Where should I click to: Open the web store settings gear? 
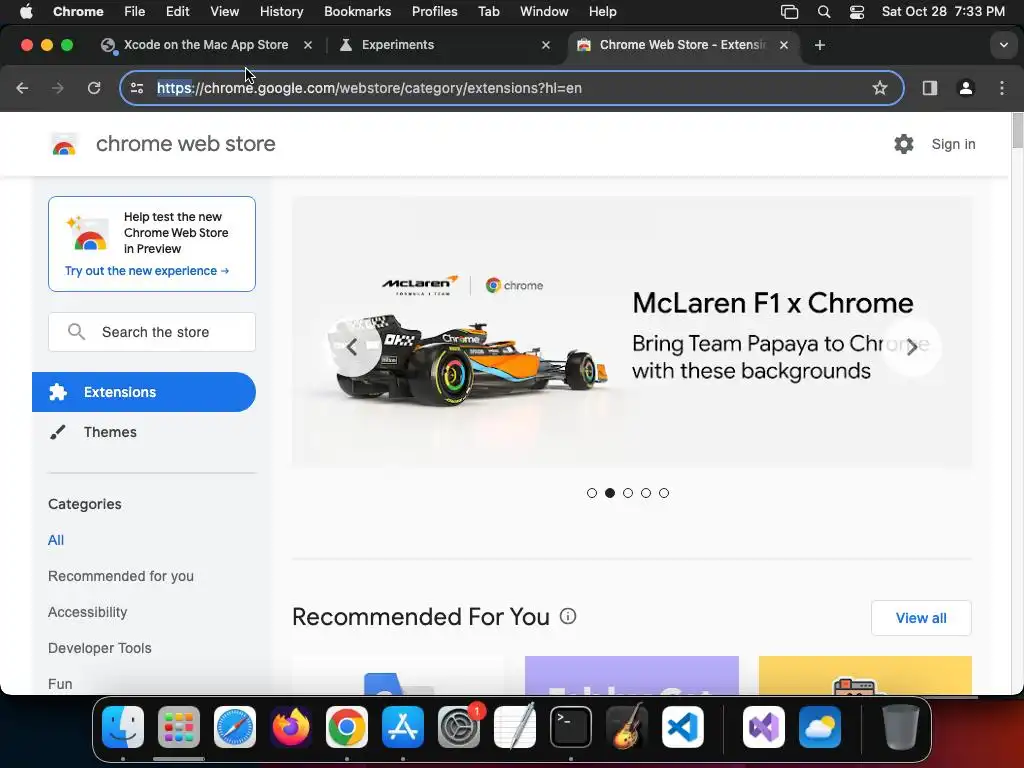[x=904, y=144]
